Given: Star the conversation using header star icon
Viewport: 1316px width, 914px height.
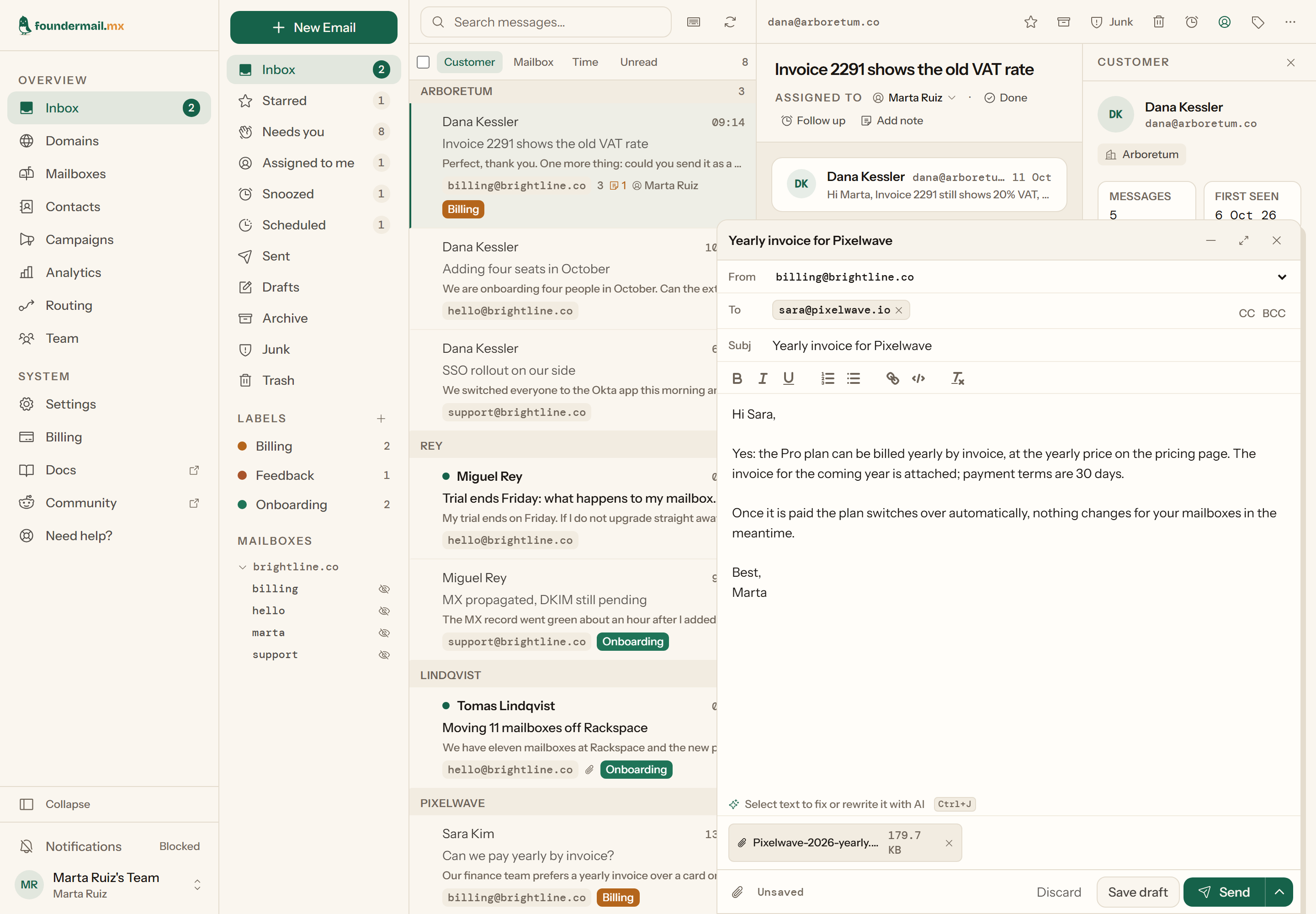Looking at the screenshot, I should click(1031, 22).
